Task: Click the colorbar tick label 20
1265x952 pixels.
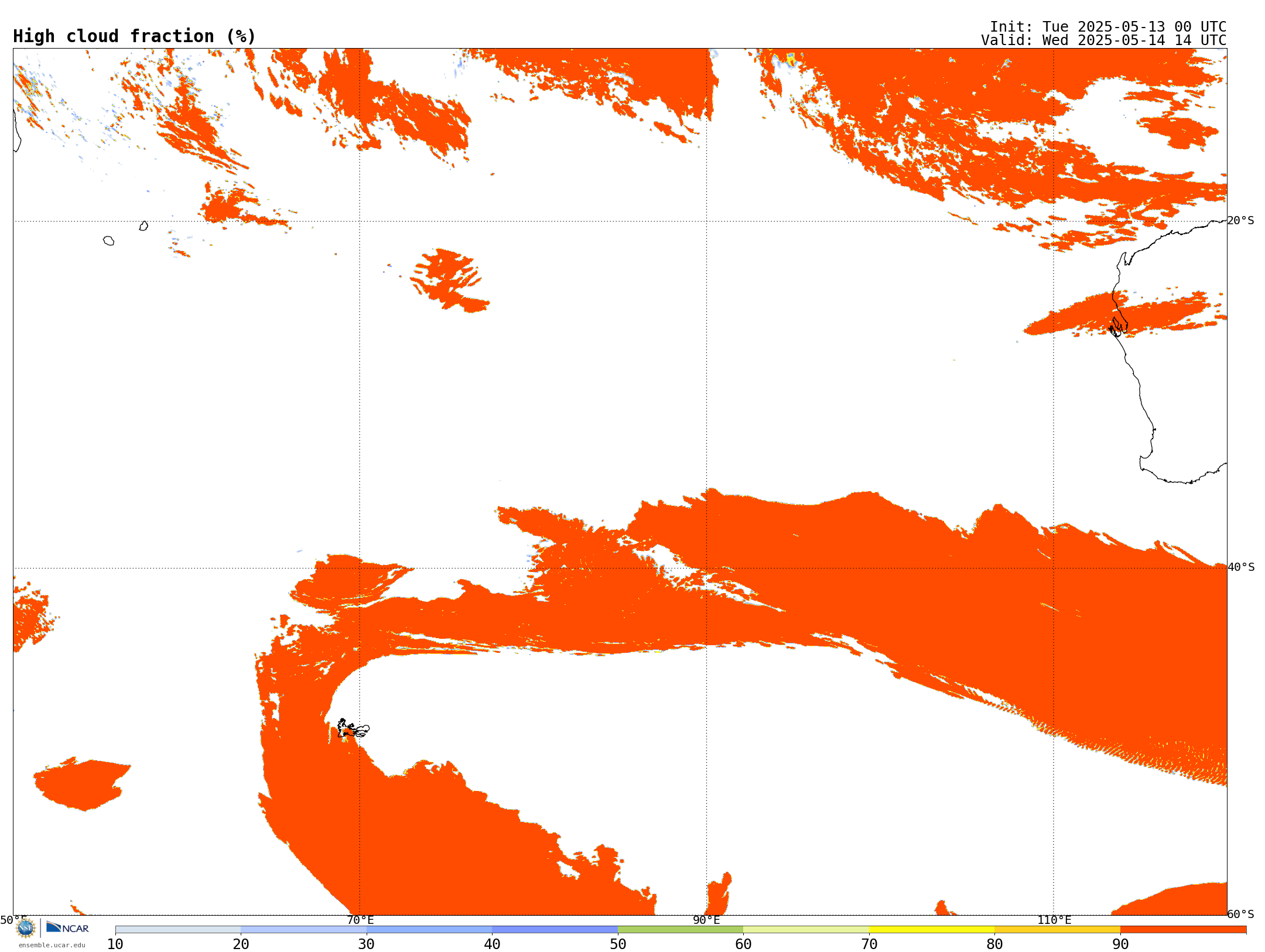Action: (241, 944)
